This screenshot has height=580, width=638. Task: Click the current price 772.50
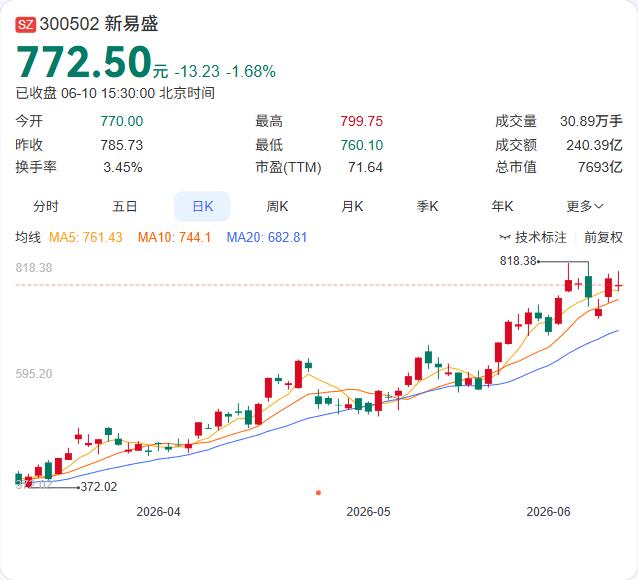(x=84, y=62)
